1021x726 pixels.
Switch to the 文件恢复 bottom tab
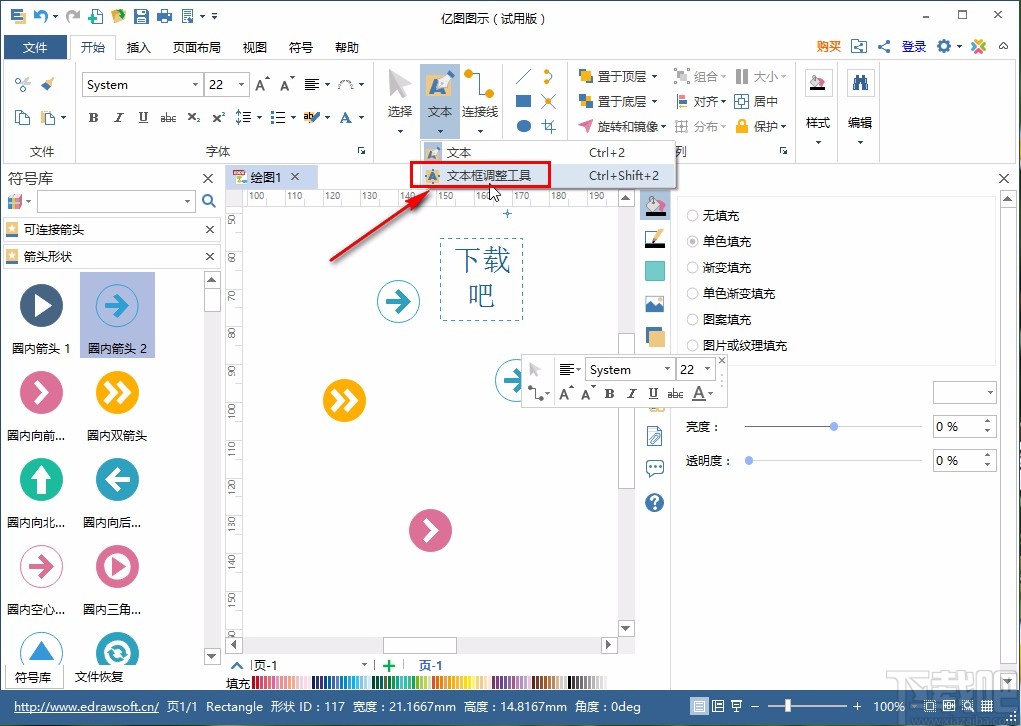coord(99,677)
